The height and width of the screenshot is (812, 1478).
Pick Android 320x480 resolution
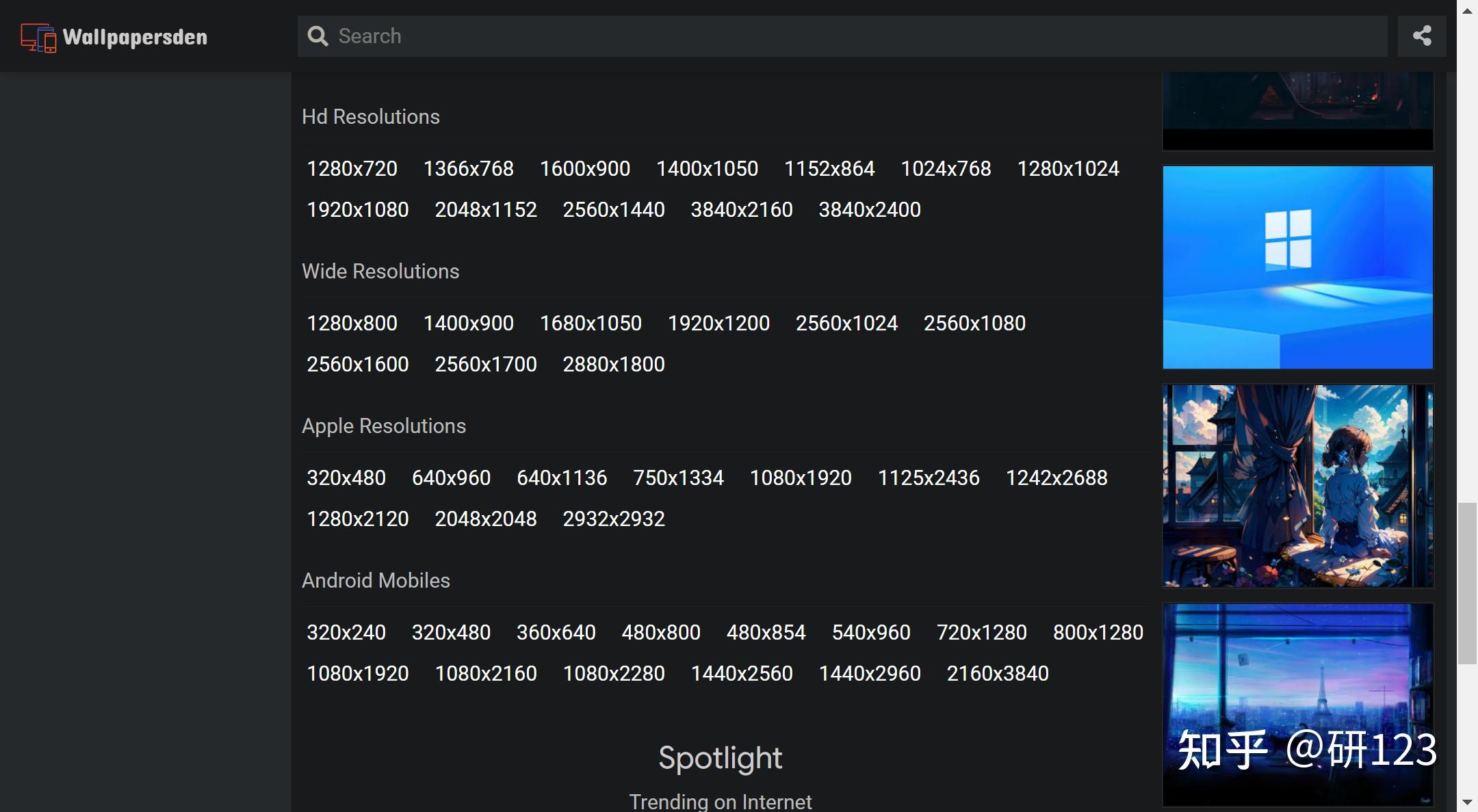pyautogui.click(x=451, y=633)
